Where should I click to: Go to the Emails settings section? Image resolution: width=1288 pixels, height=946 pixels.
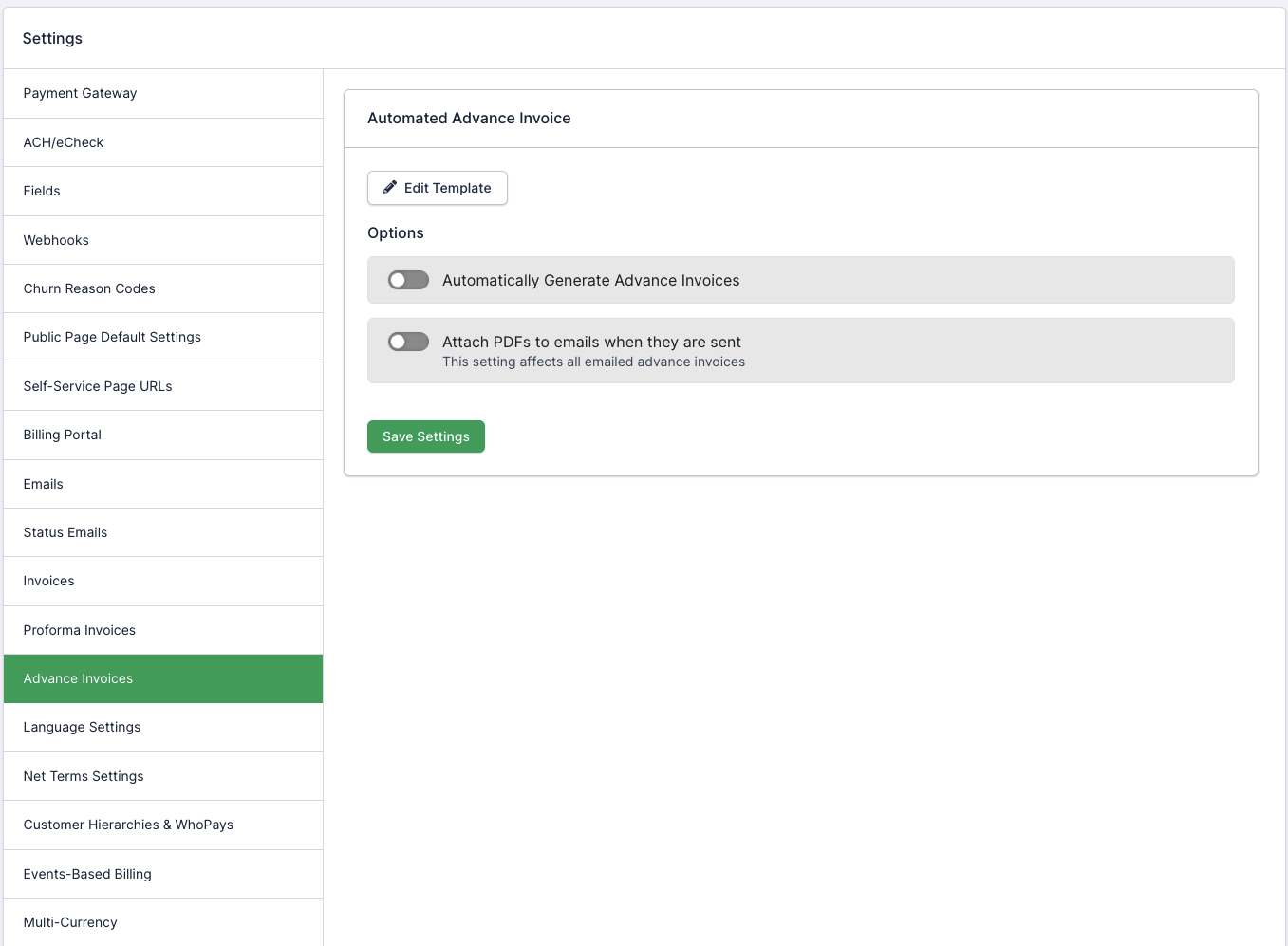click(x=44, y=484)
